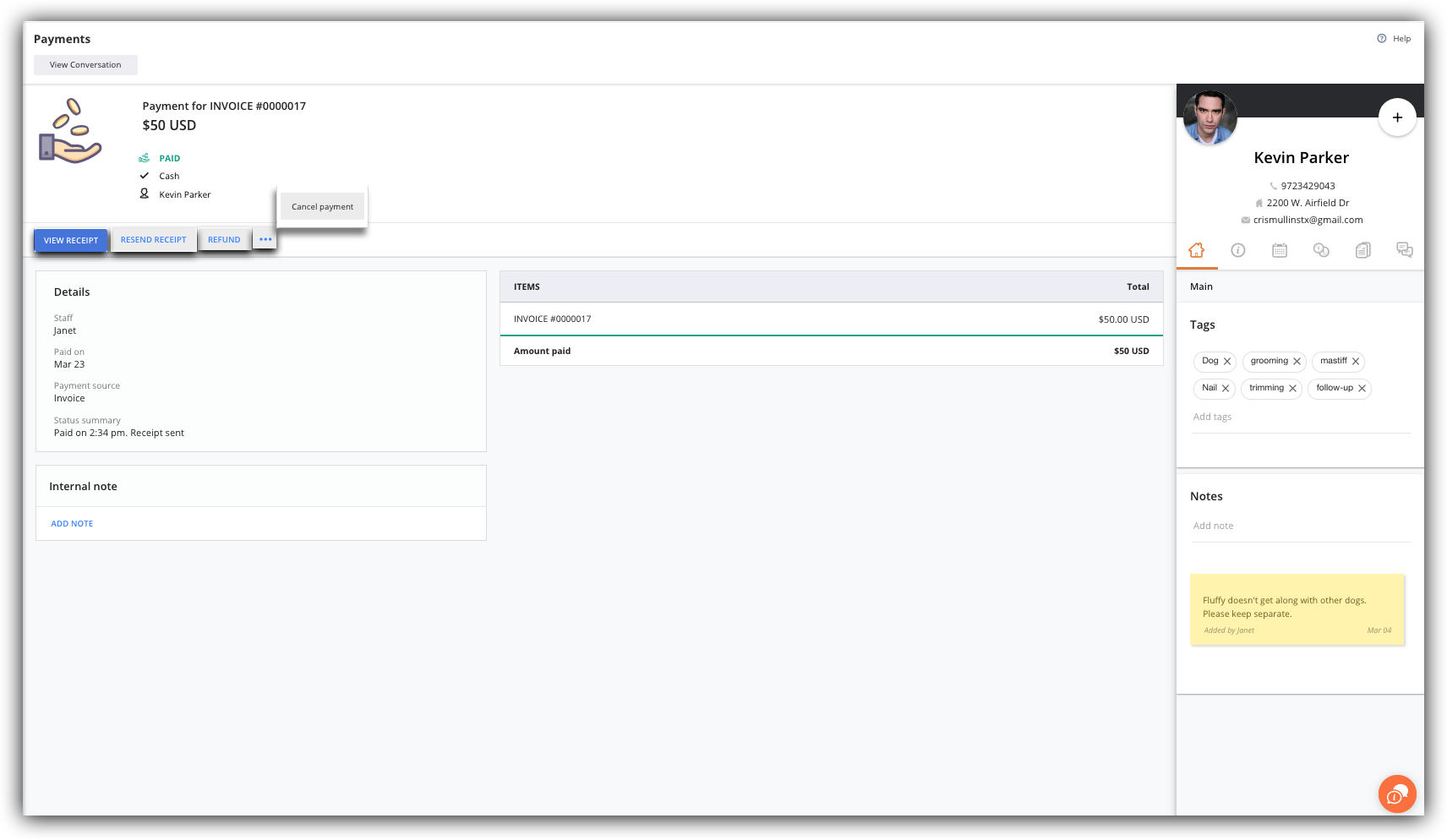Click the plus button on client card
The image size is (1447, 840).
1397,117
